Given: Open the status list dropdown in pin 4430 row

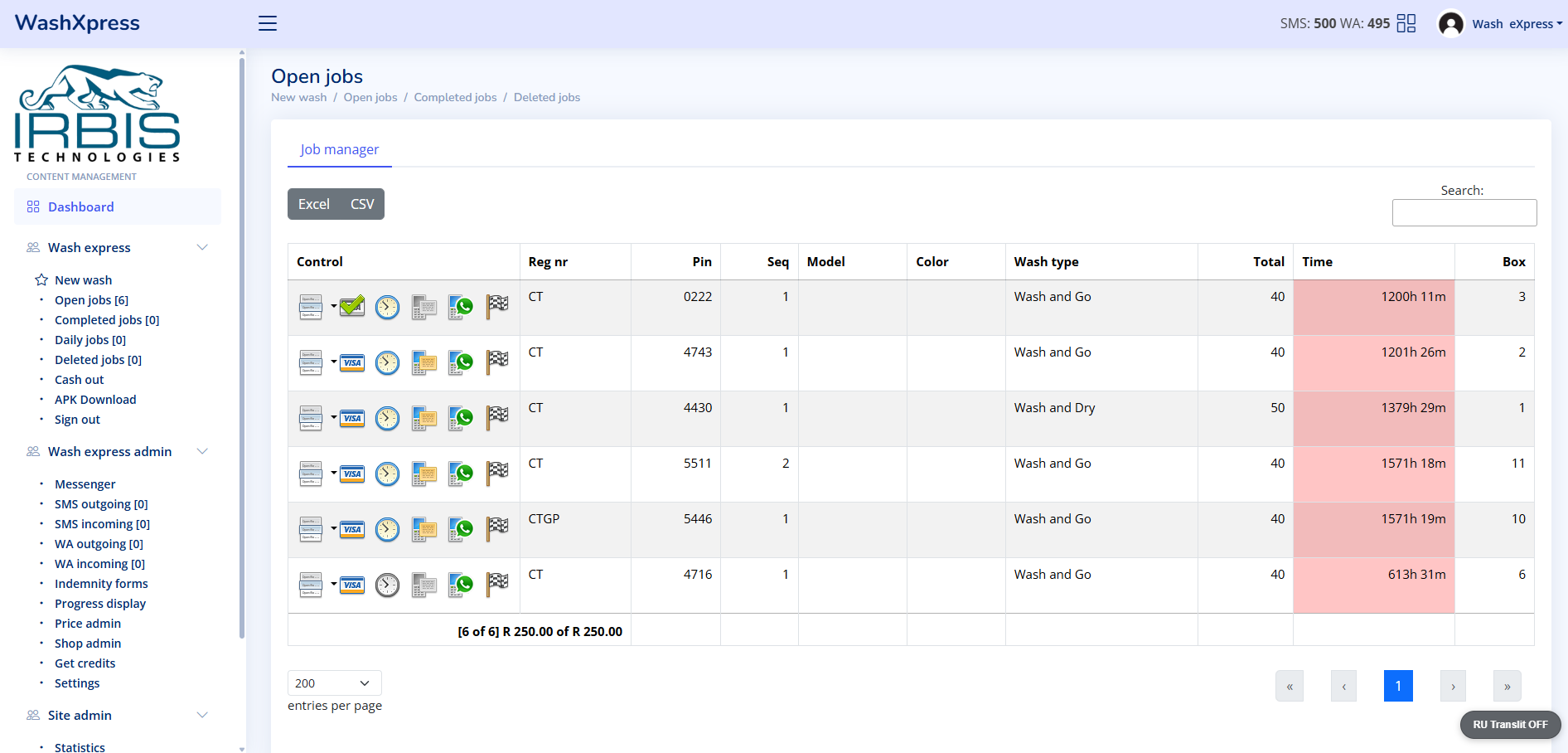Looking at the screenshot, I should point(317,418).
